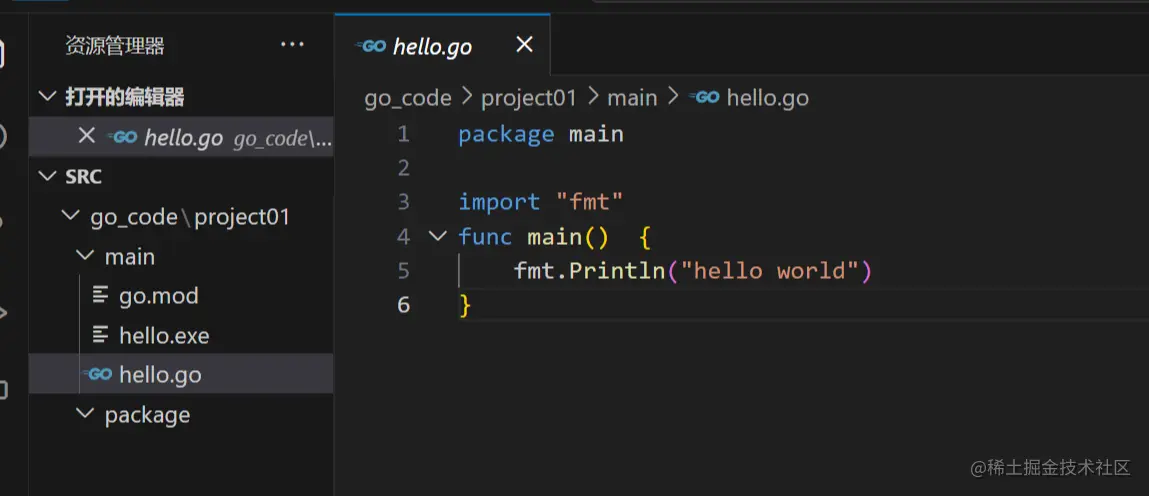
Task: Click line number 6 in the editor gutter
Action: [x=403, y=305]
